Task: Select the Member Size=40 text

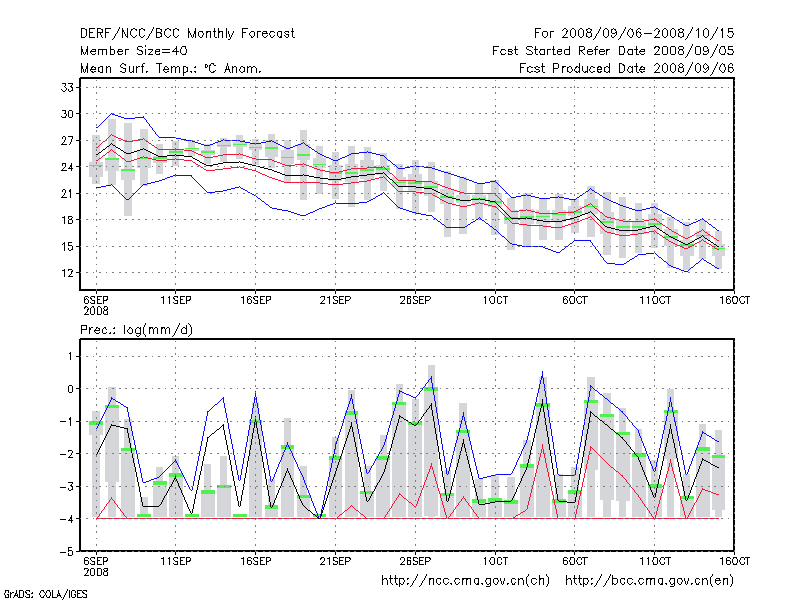Action: click(133, 51)
